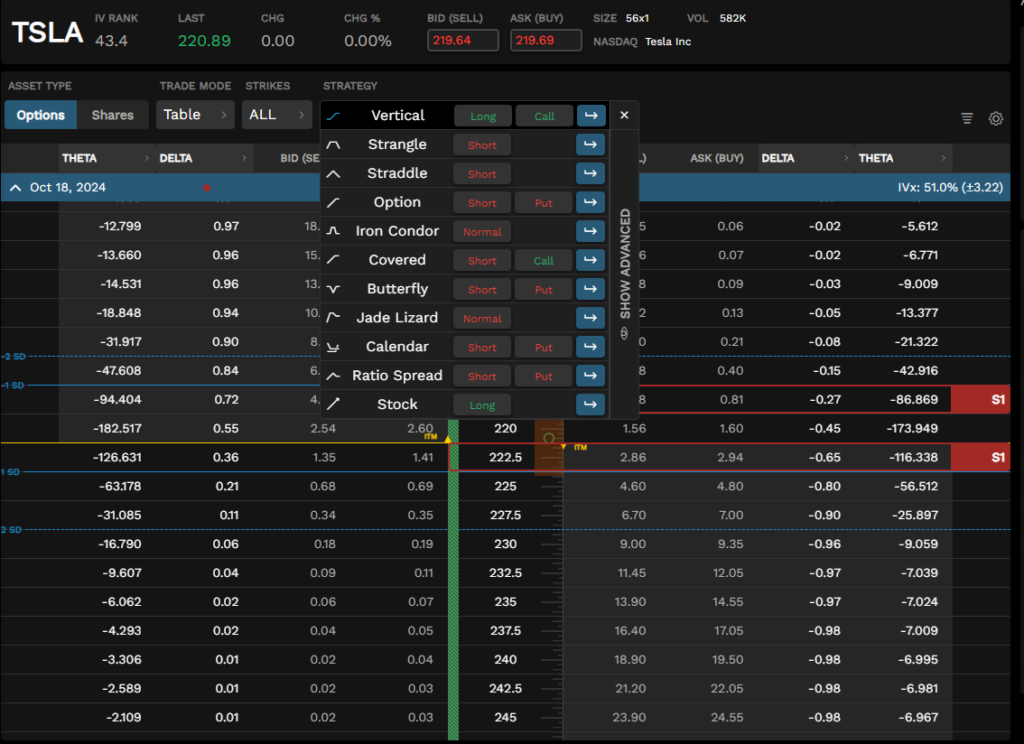Pick the Jade Lizard strategy icon
Image resolution: width=1024 pixels, height=744 pixels.
(334, 317)
